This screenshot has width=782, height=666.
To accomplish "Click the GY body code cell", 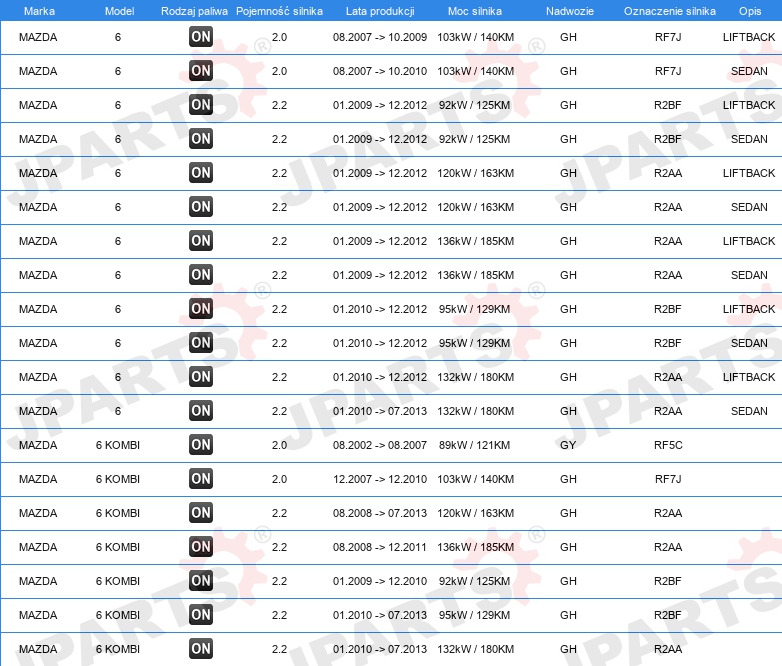I will (568, 445).
